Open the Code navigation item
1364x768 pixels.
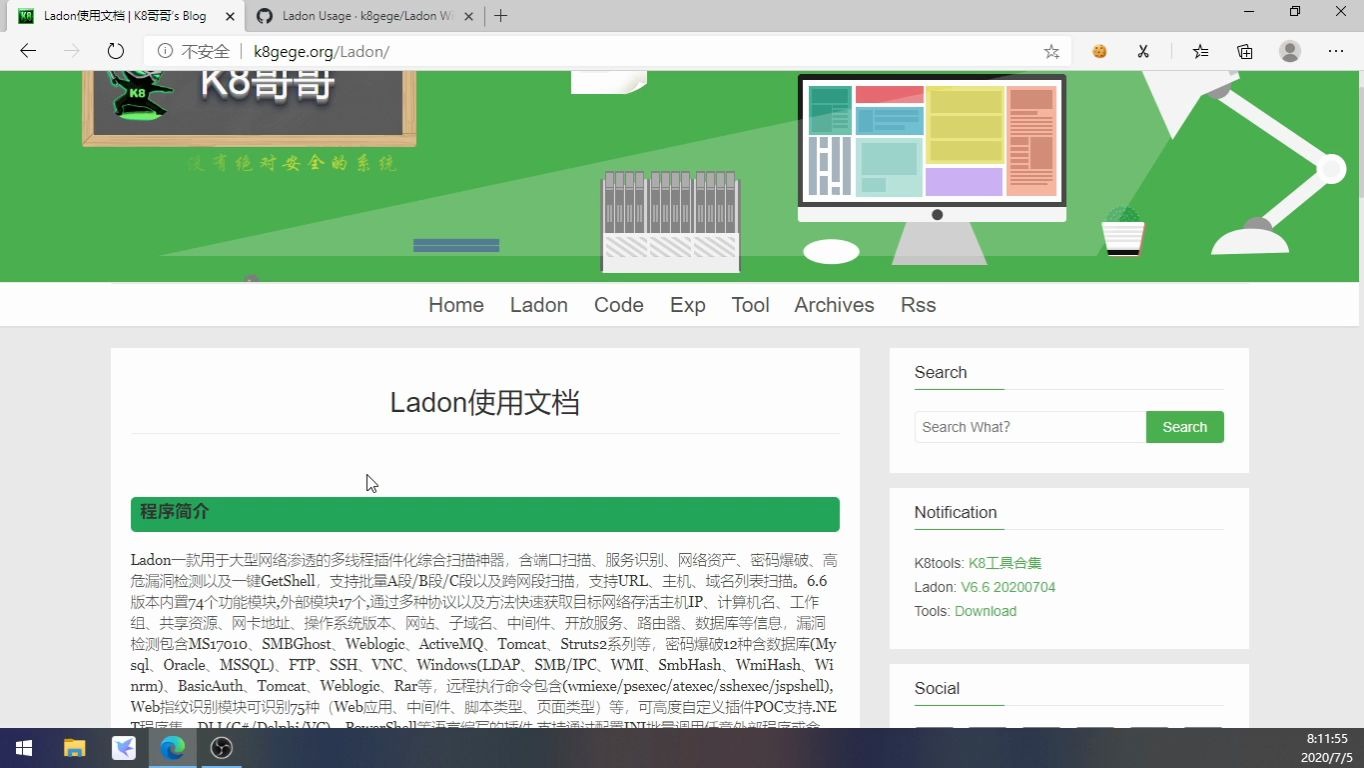point(619,305)
